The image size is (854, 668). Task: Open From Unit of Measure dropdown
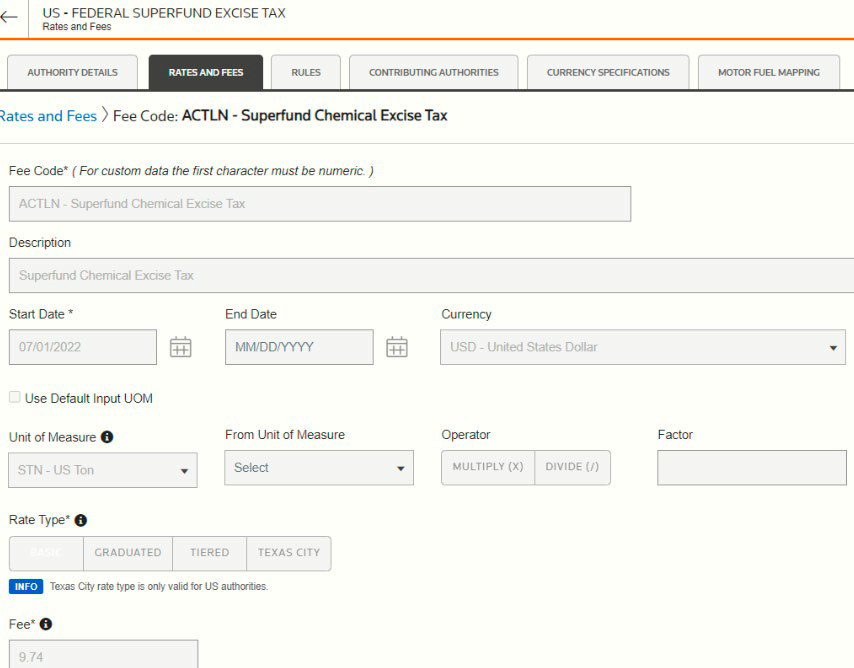318,468
